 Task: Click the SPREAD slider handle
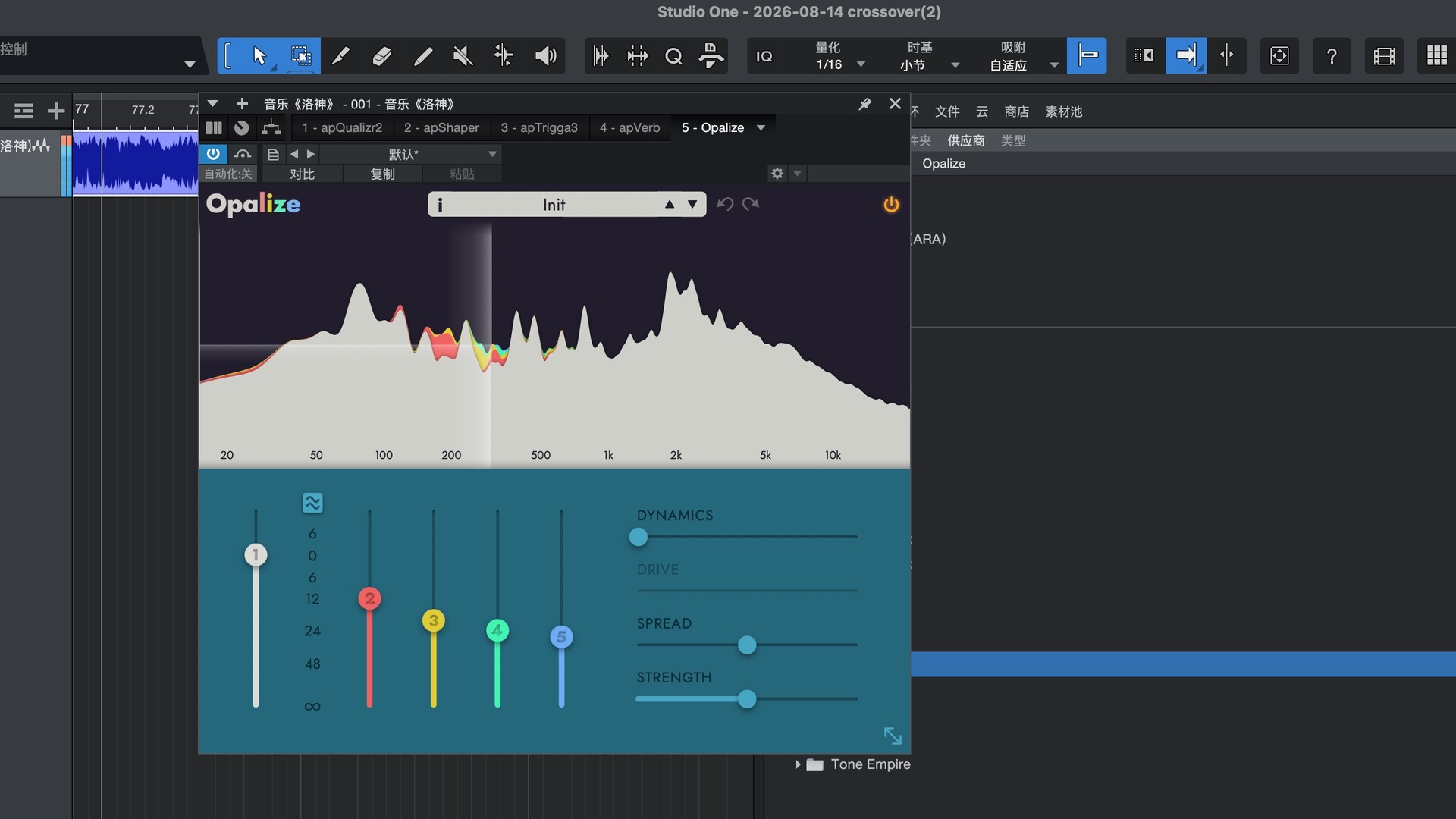point(747,645)
